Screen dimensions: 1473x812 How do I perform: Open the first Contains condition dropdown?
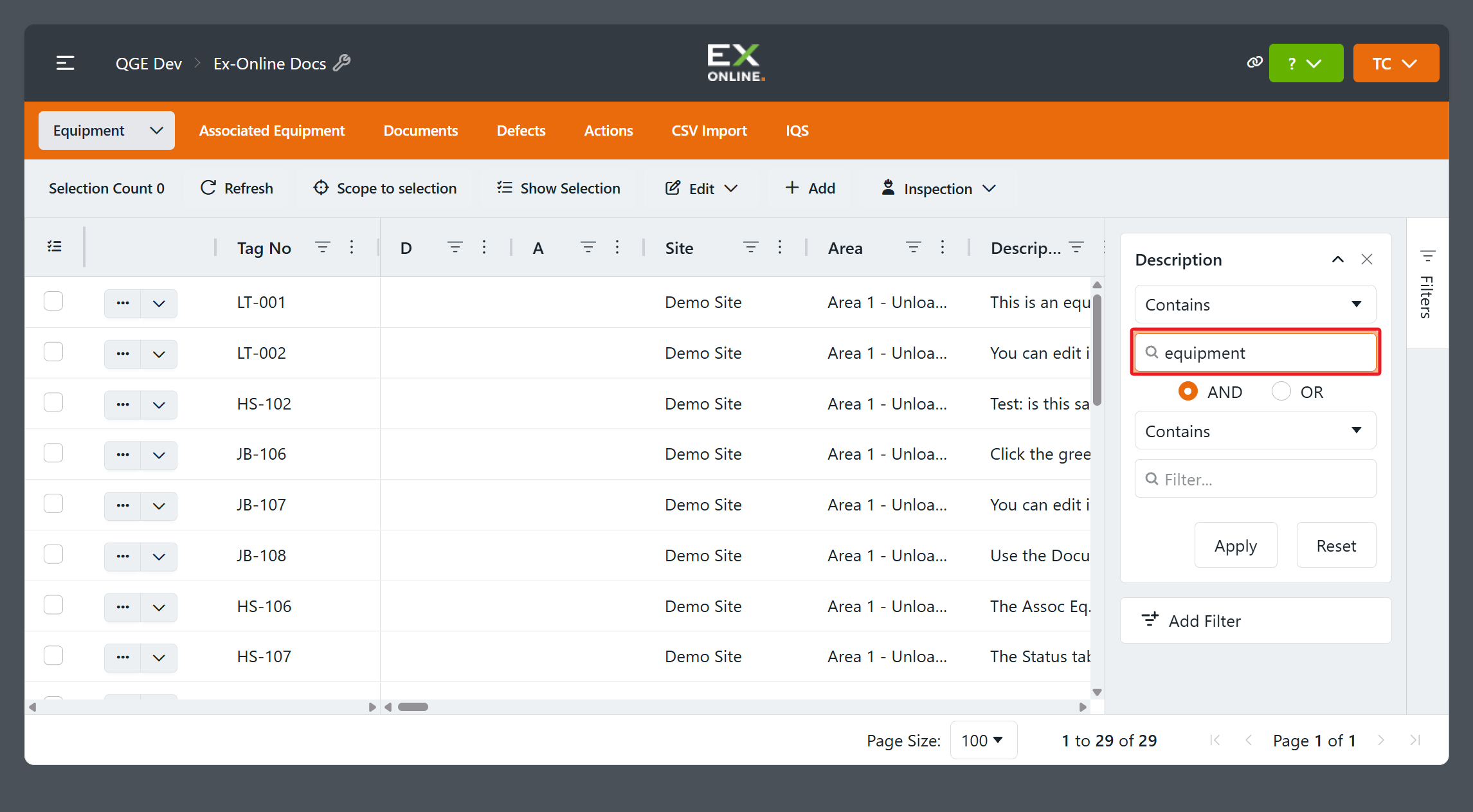pyautogui.click(x=1255, y=305)
